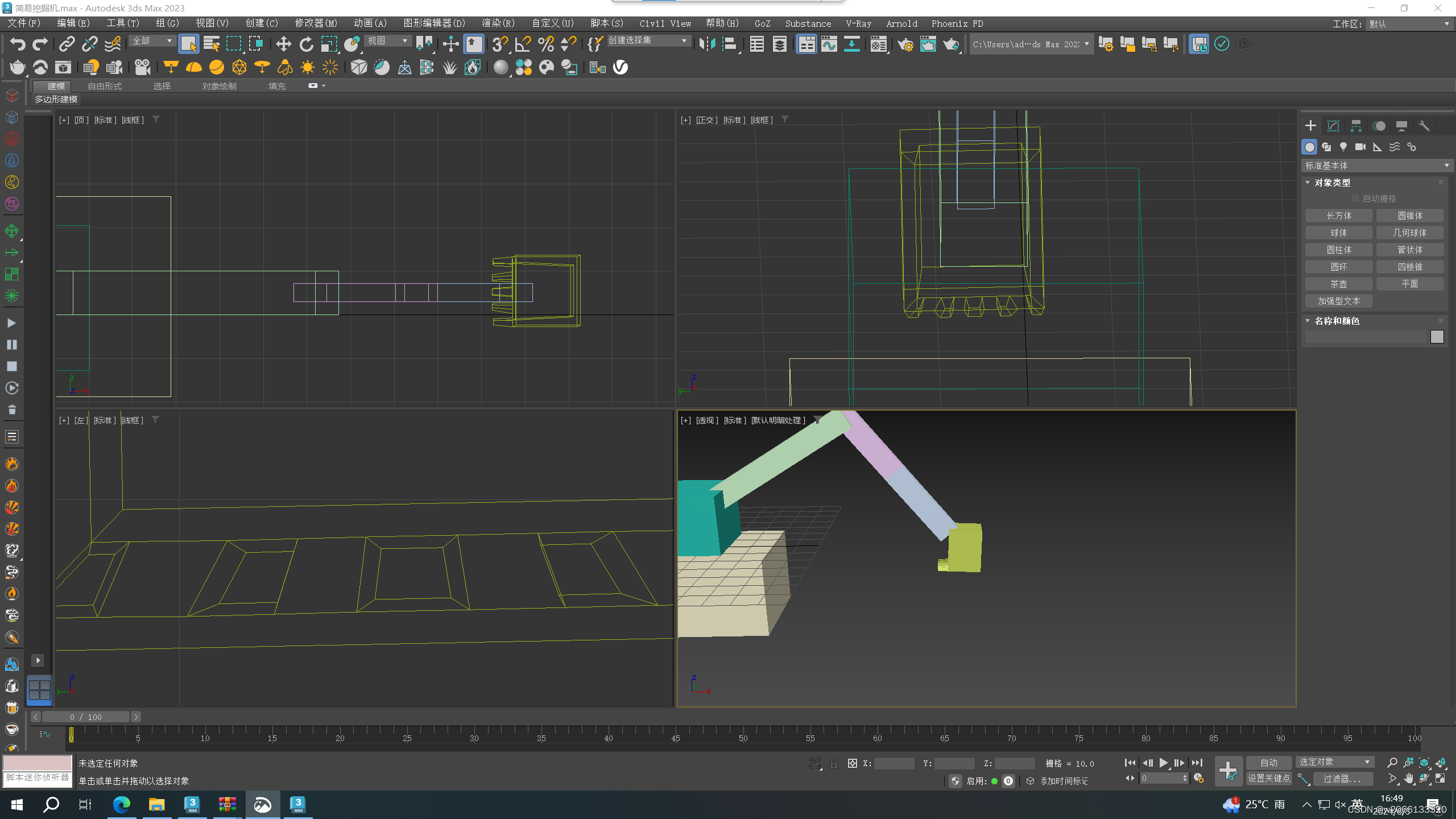The height and width of the screenshot is (819, 1456).
Task: Open the 全部 selection filter dropdown
Action: click(x=152, y=41)
